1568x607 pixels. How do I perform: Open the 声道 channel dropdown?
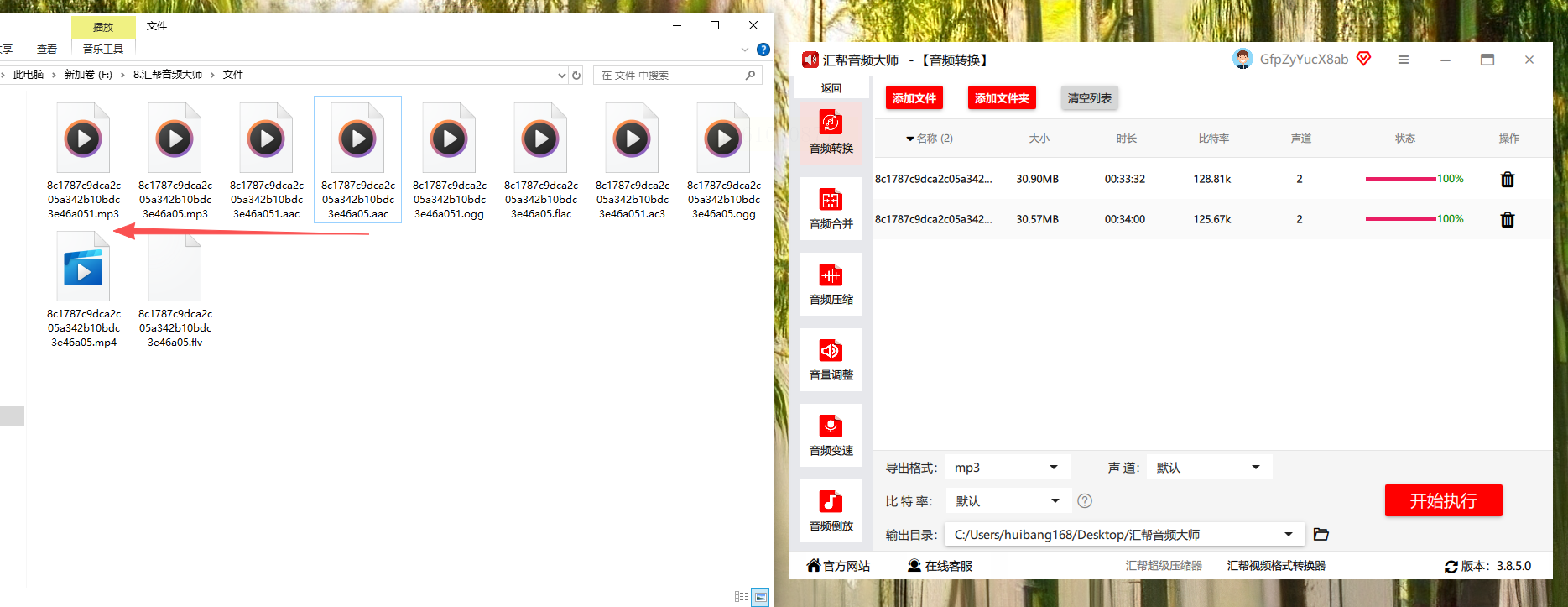1209,468
